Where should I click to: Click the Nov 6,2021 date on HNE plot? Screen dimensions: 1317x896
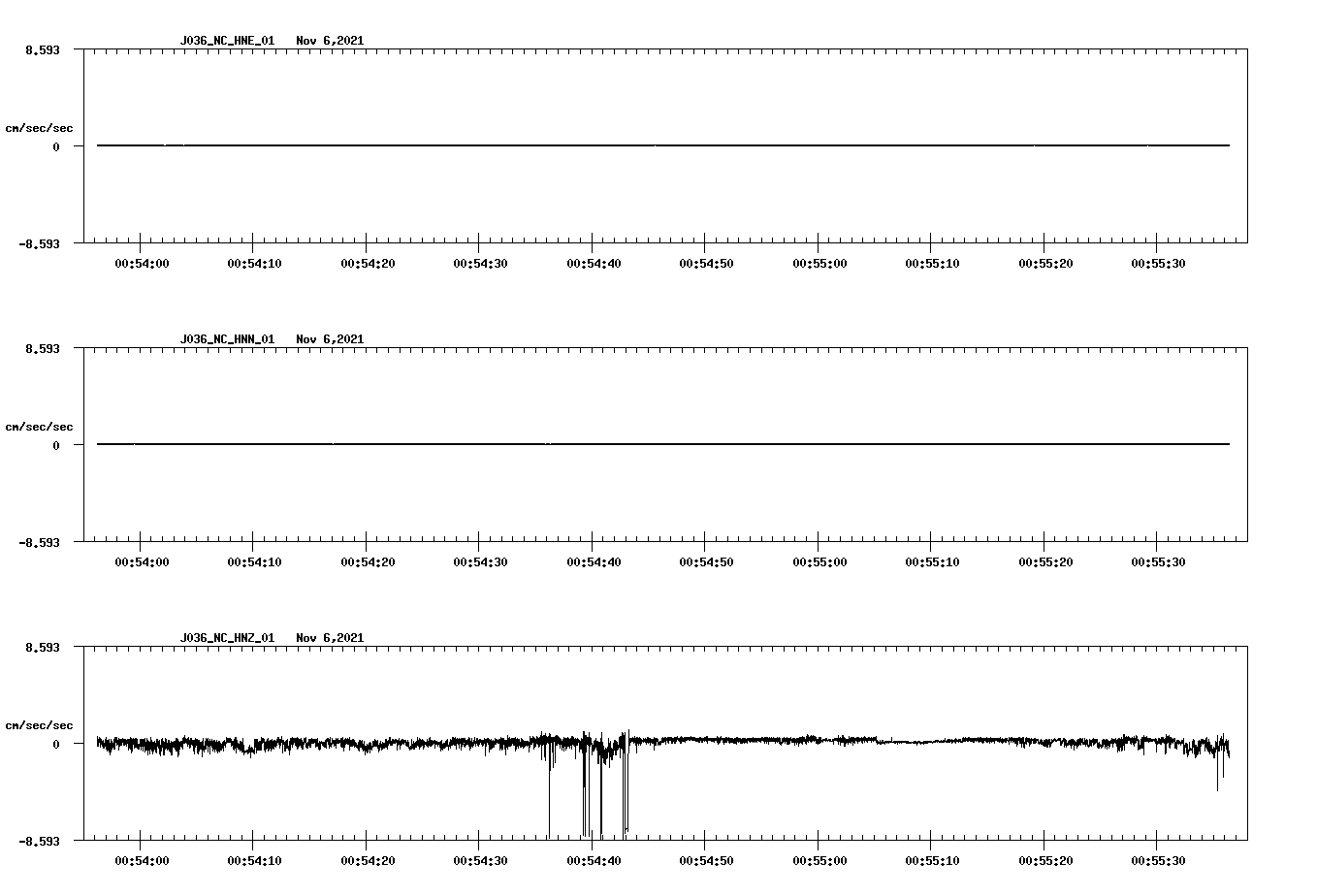[330, 41]
